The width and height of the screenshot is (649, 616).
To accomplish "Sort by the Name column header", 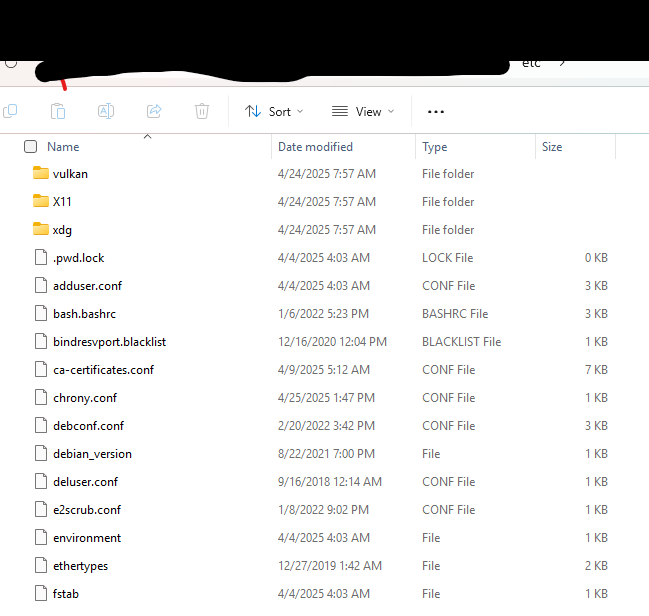I will tap(63, 147).
